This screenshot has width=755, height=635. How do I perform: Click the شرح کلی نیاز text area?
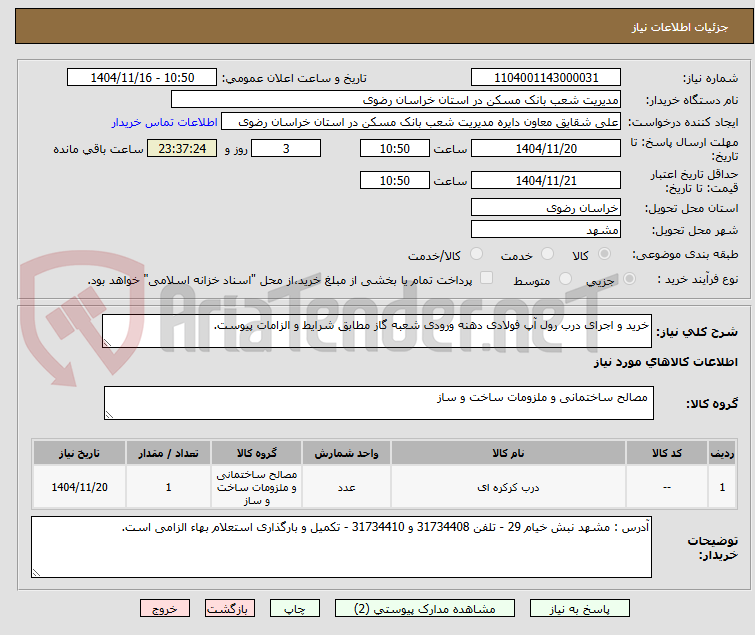point(377,331)
